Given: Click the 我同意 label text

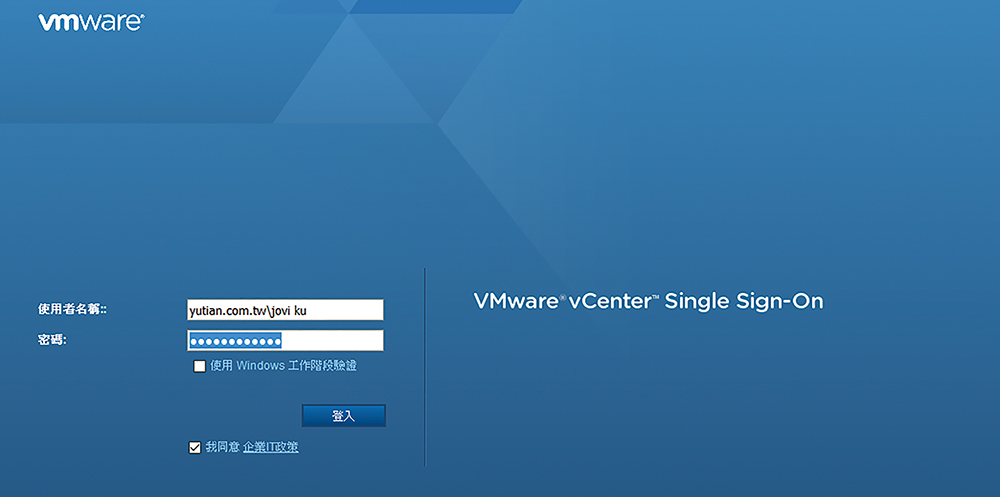Looking at the screenshot, I should [x=222, y=448].
